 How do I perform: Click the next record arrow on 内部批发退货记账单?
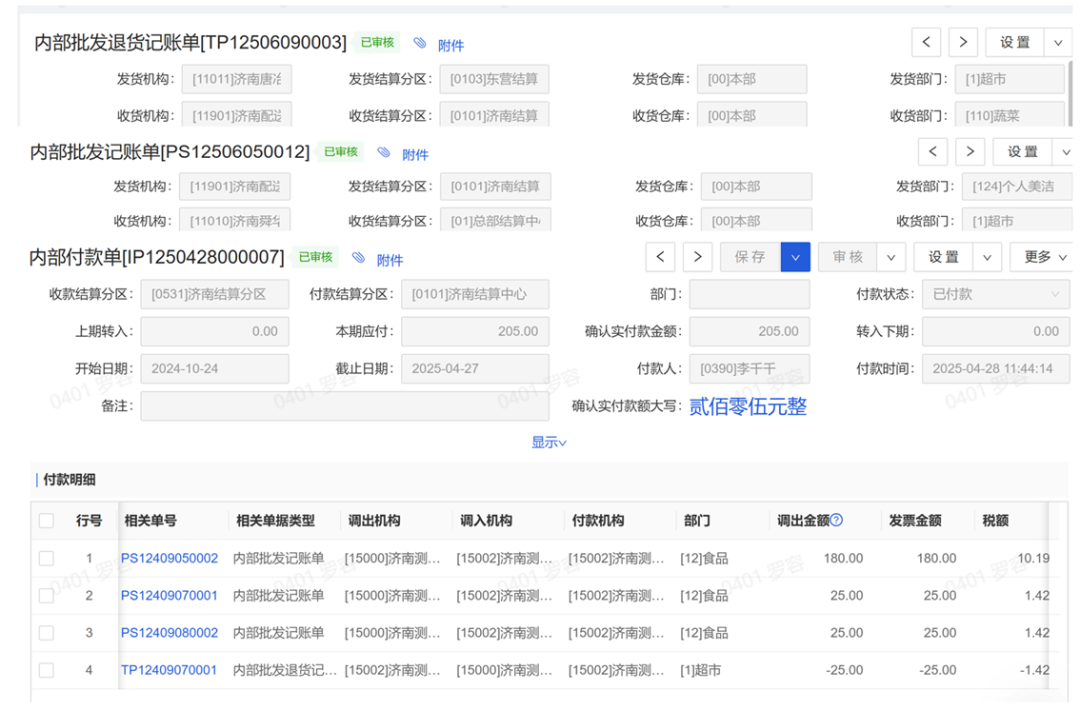[x=962, y=42]
